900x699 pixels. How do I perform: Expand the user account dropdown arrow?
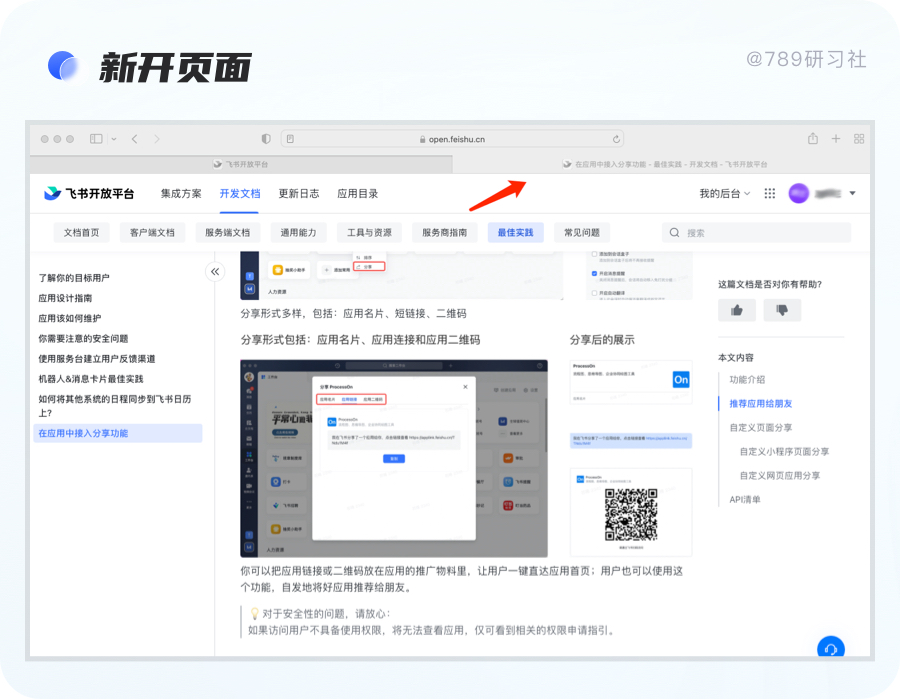pyautogui.click(x=852, y=193)
